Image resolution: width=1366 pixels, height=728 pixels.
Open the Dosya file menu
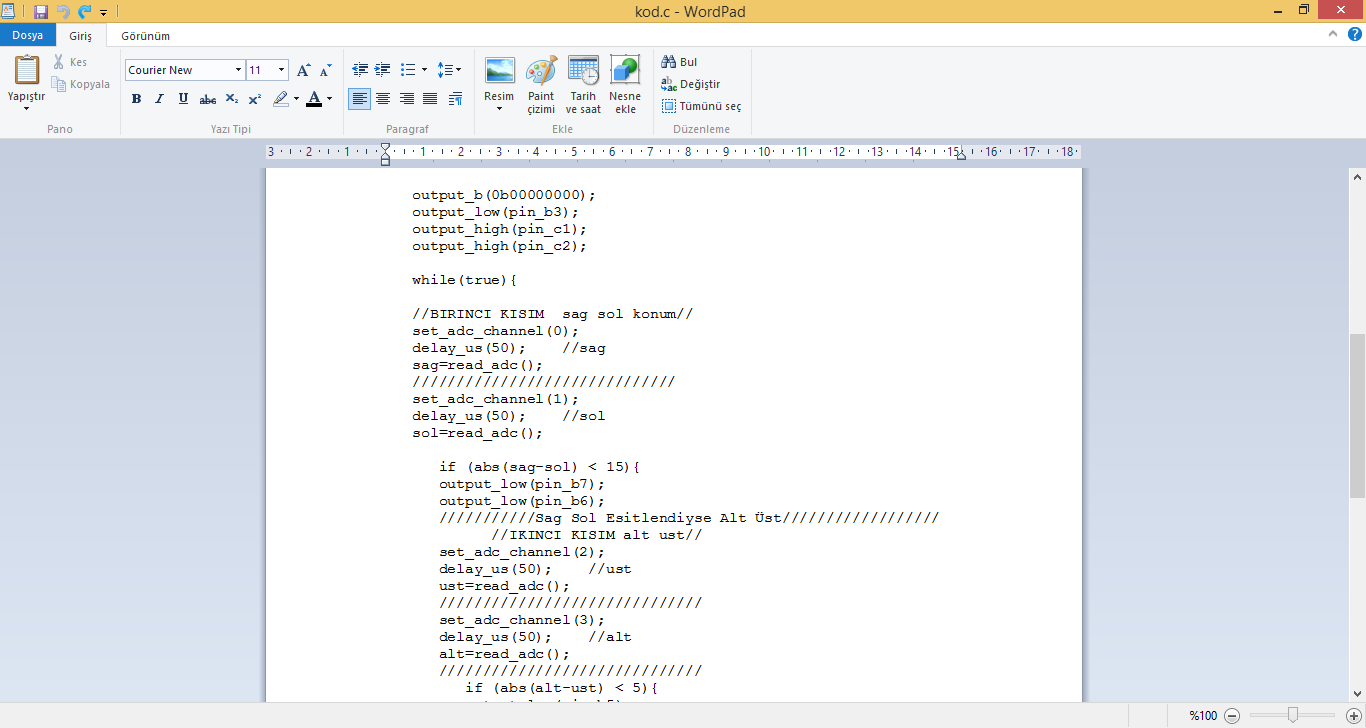(x=27, y=35)
